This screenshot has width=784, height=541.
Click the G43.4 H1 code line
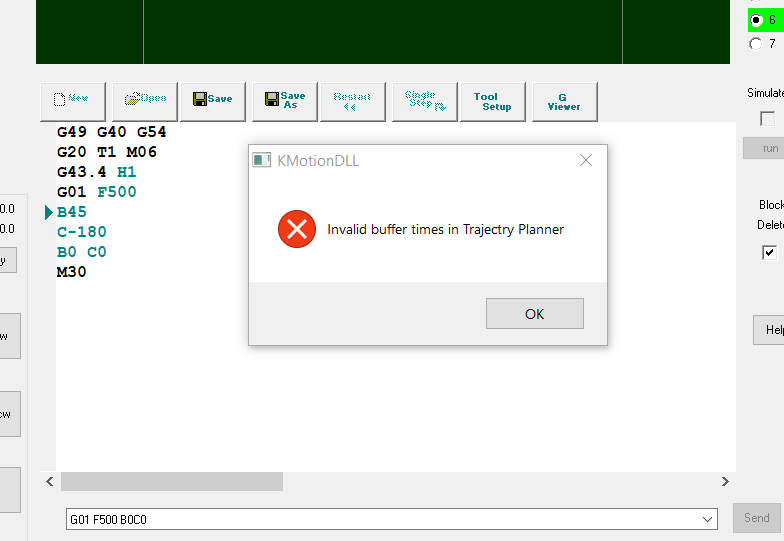tap(97, 172)
